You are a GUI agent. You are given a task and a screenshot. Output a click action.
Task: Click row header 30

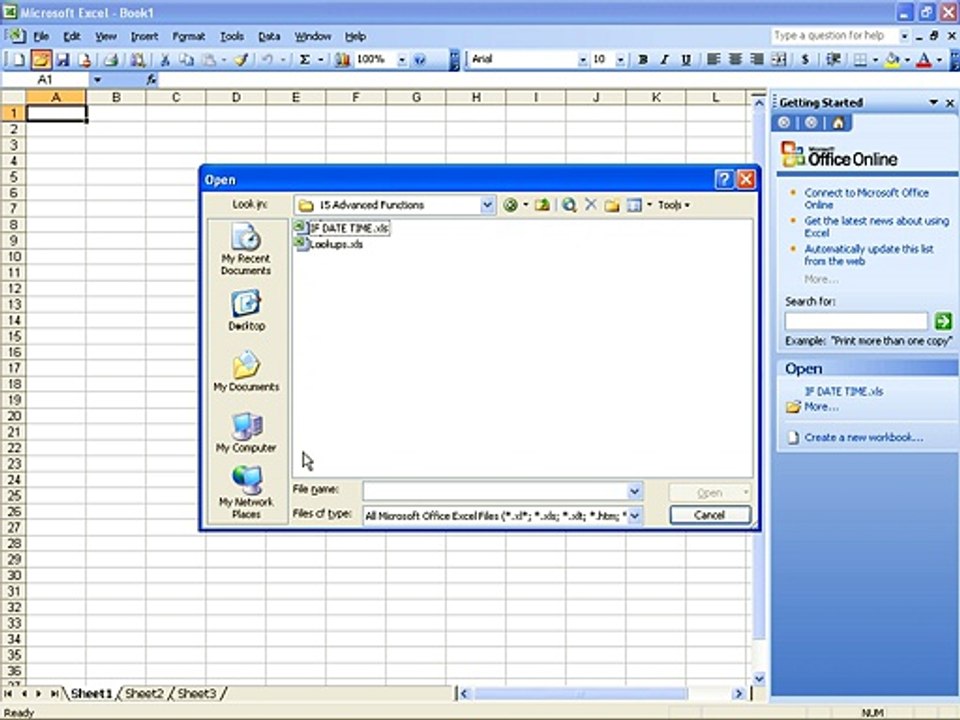coord(13,575)
